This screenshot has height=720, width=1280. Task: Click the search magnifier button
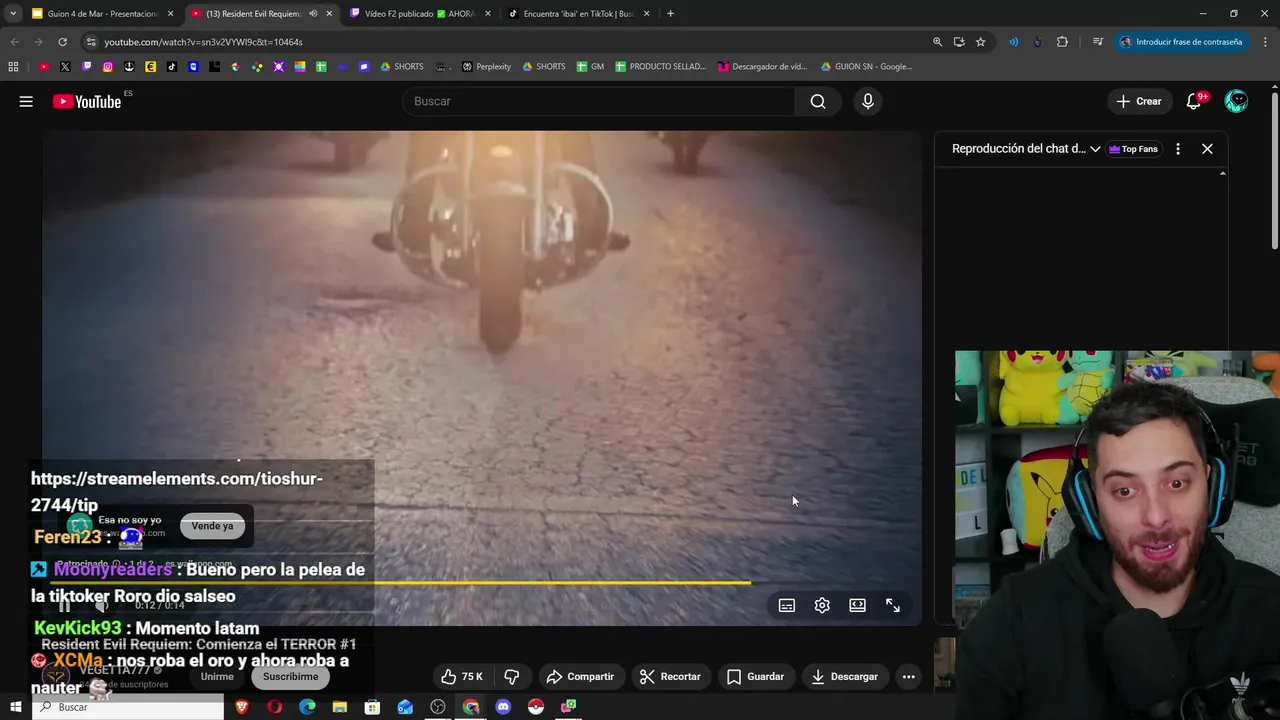point(818,101)
